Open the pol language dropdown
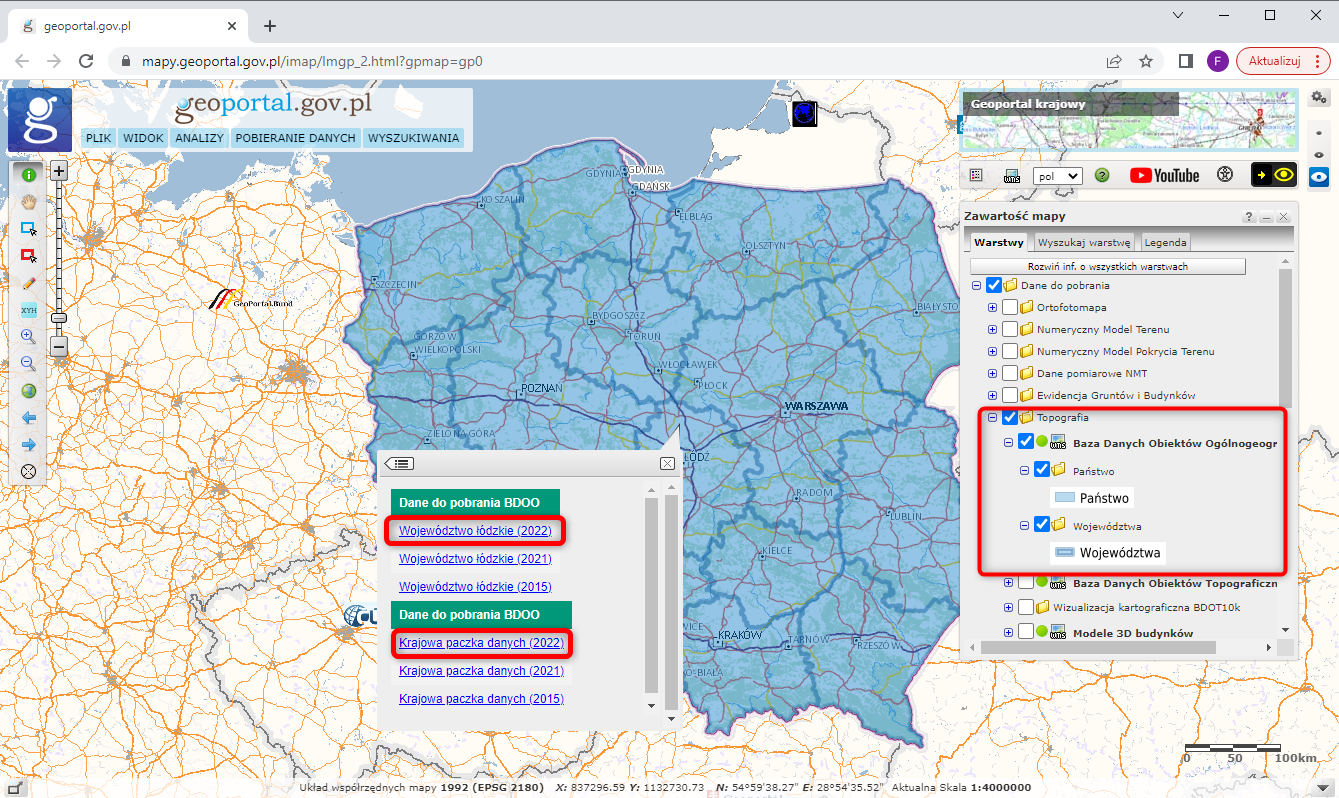 (x=1058, y=175)
